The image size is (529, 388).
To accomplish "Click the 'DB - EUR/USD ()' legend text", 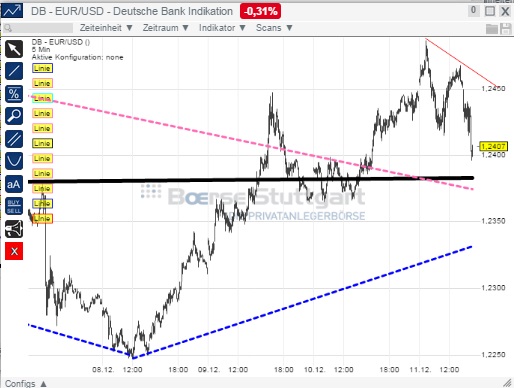I will tap(61, 42).
